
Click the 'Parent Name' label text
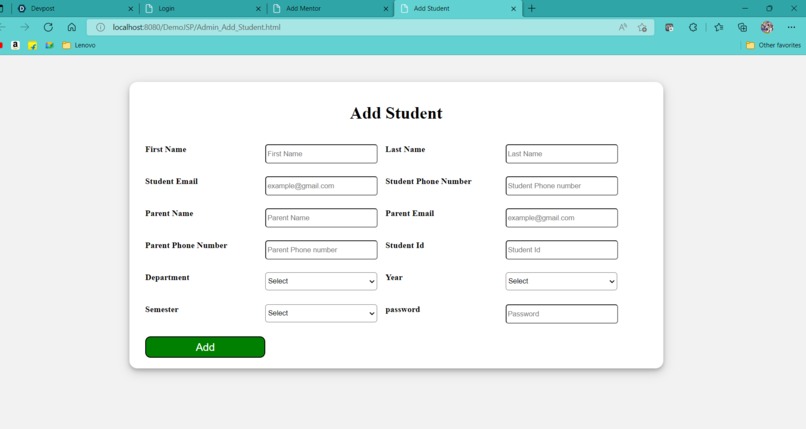tap(169, 213)
